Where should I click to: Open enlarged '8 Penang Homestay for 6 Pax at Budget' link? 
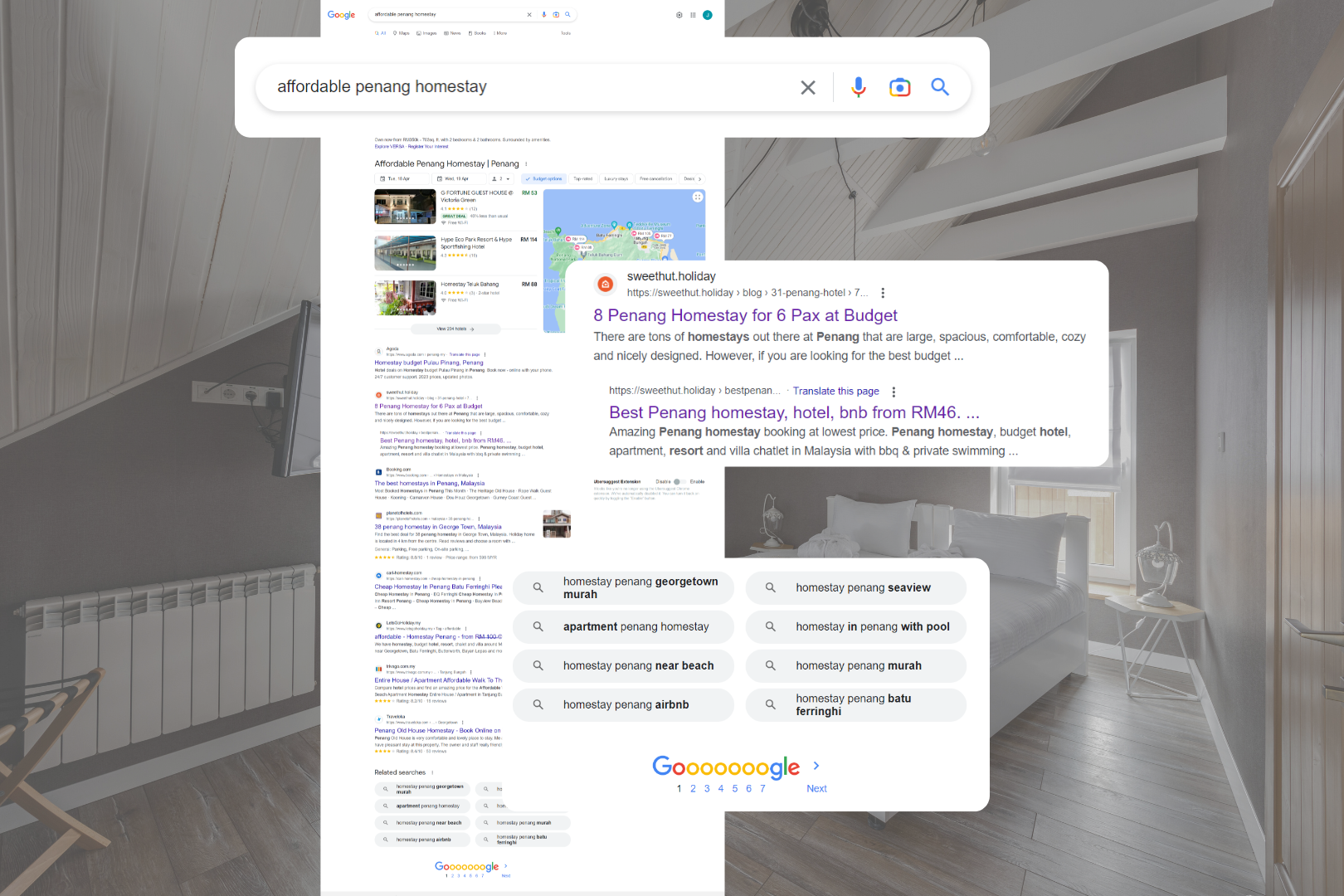pyautogui.click(x=745, y=315)
